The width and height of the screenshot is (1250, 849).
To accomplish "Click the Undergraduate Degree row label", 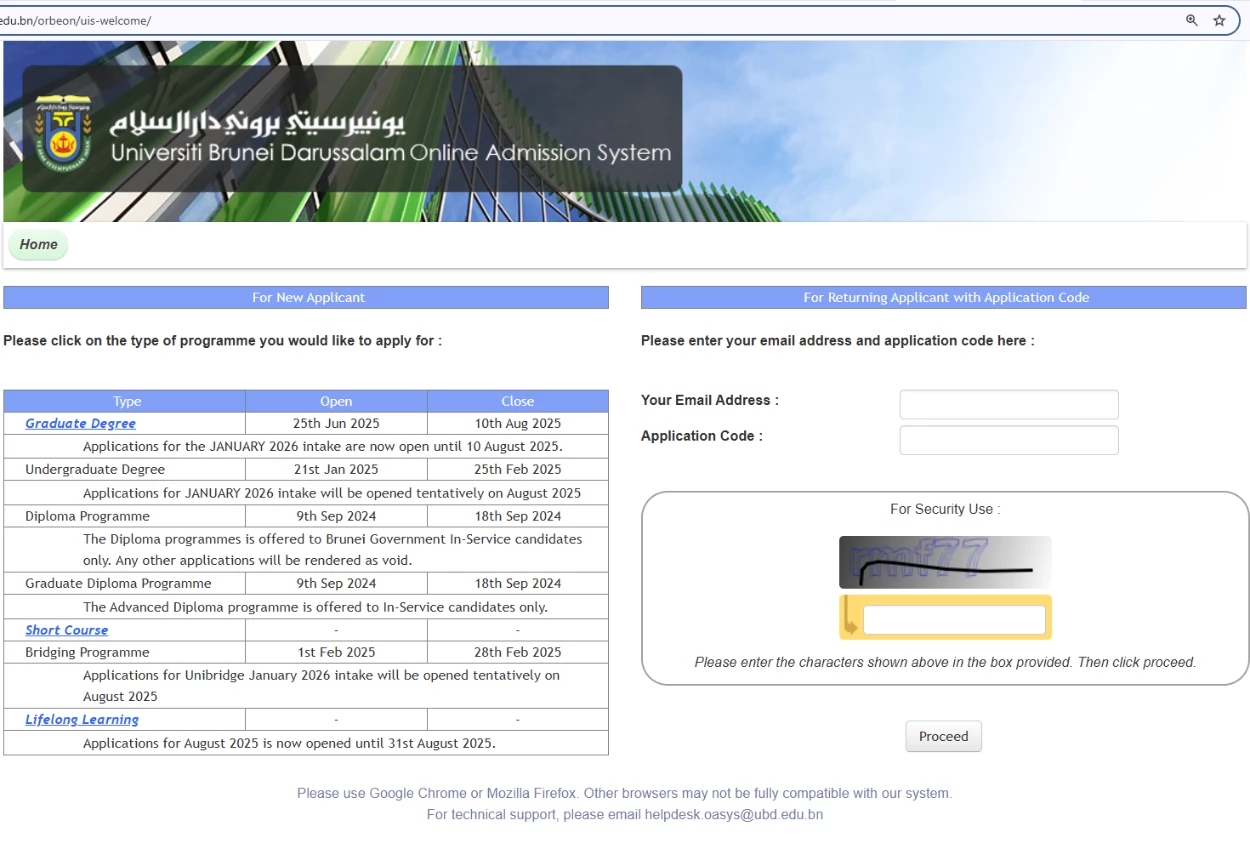I will [x=95, y=469].
